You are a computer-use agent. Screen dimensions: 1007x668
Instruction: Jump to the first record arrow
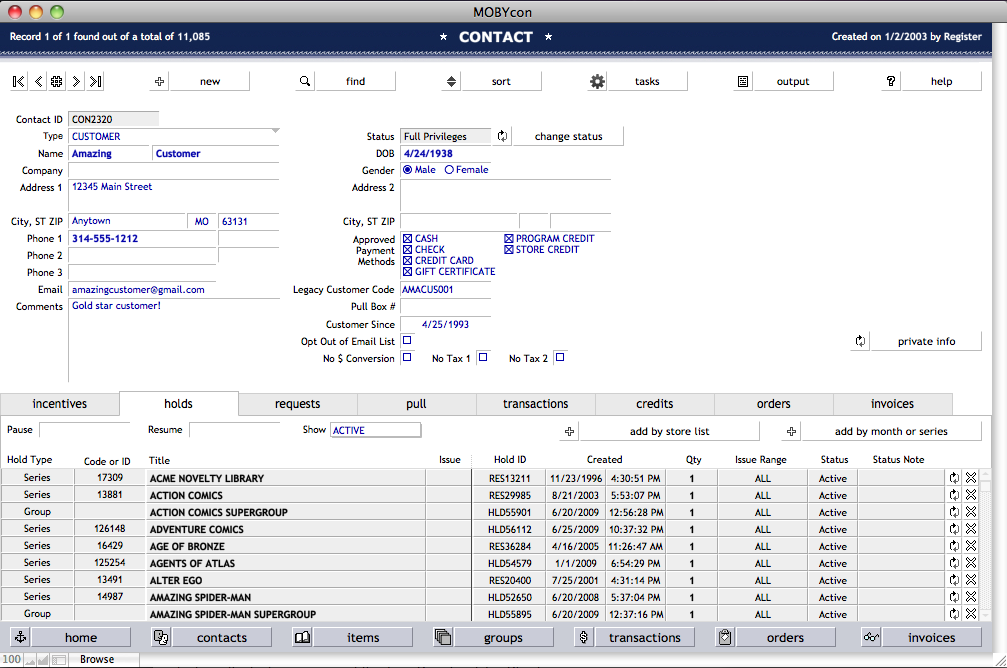click(x=19, y=82)
